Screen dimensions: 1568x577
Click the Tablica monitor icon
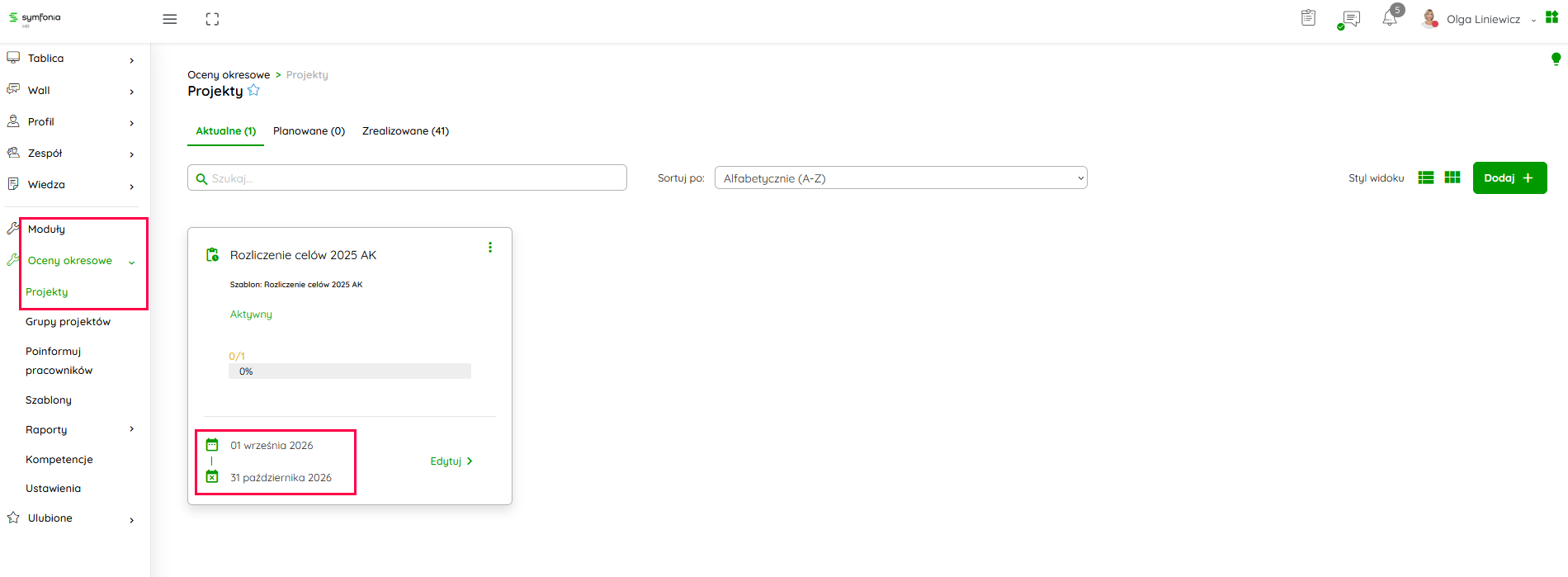point(13,58)
